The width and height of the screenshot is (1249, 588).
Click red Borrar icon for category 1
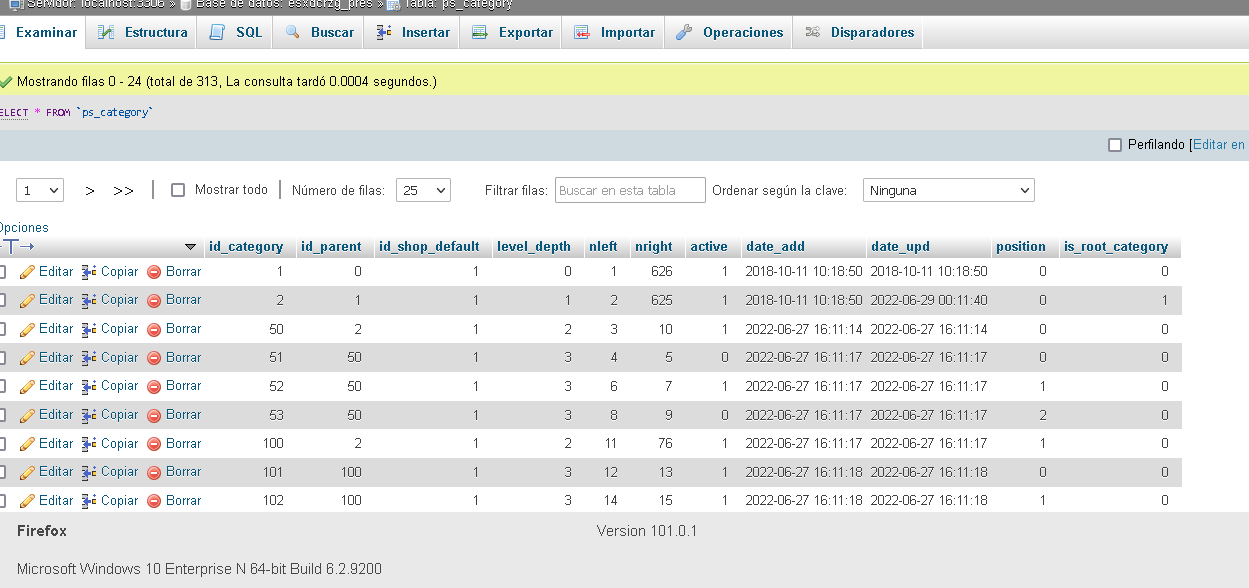(154, 272)
